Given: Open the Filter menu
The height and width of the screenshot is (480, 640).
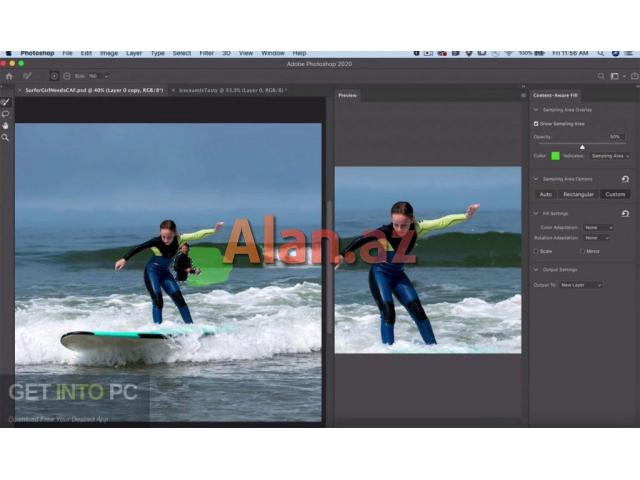Looking at the screenshot, I should click(207, 53).
